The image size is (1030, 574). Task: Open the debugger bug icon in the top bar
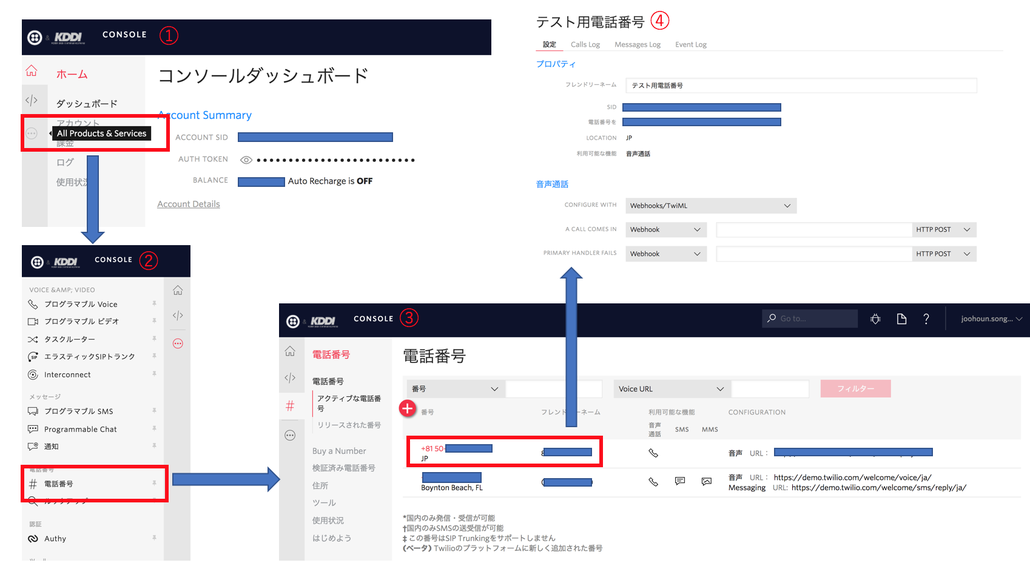pos(875,319)
